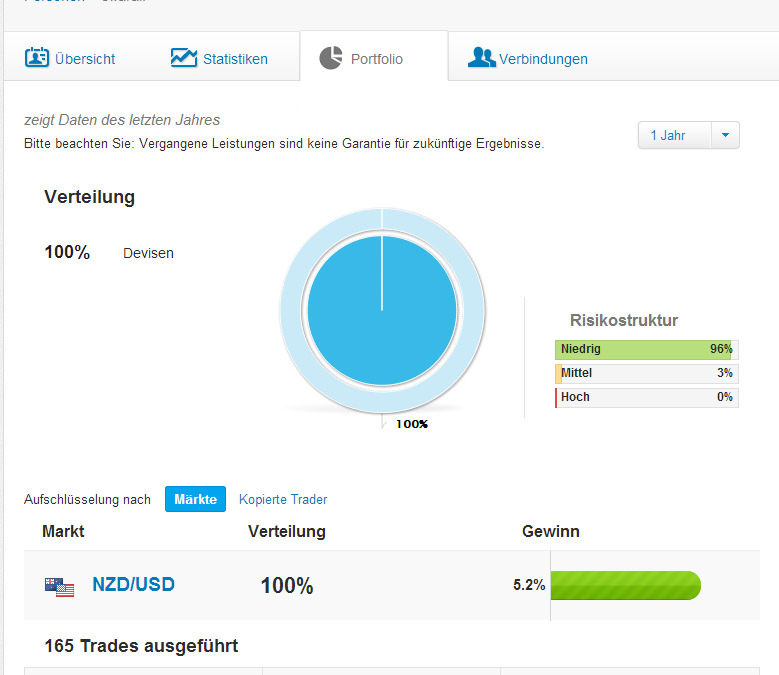779x675 pixels.
Task: Open the Statistiken tab
Action: pyautogui.click(x=235, y=59)
